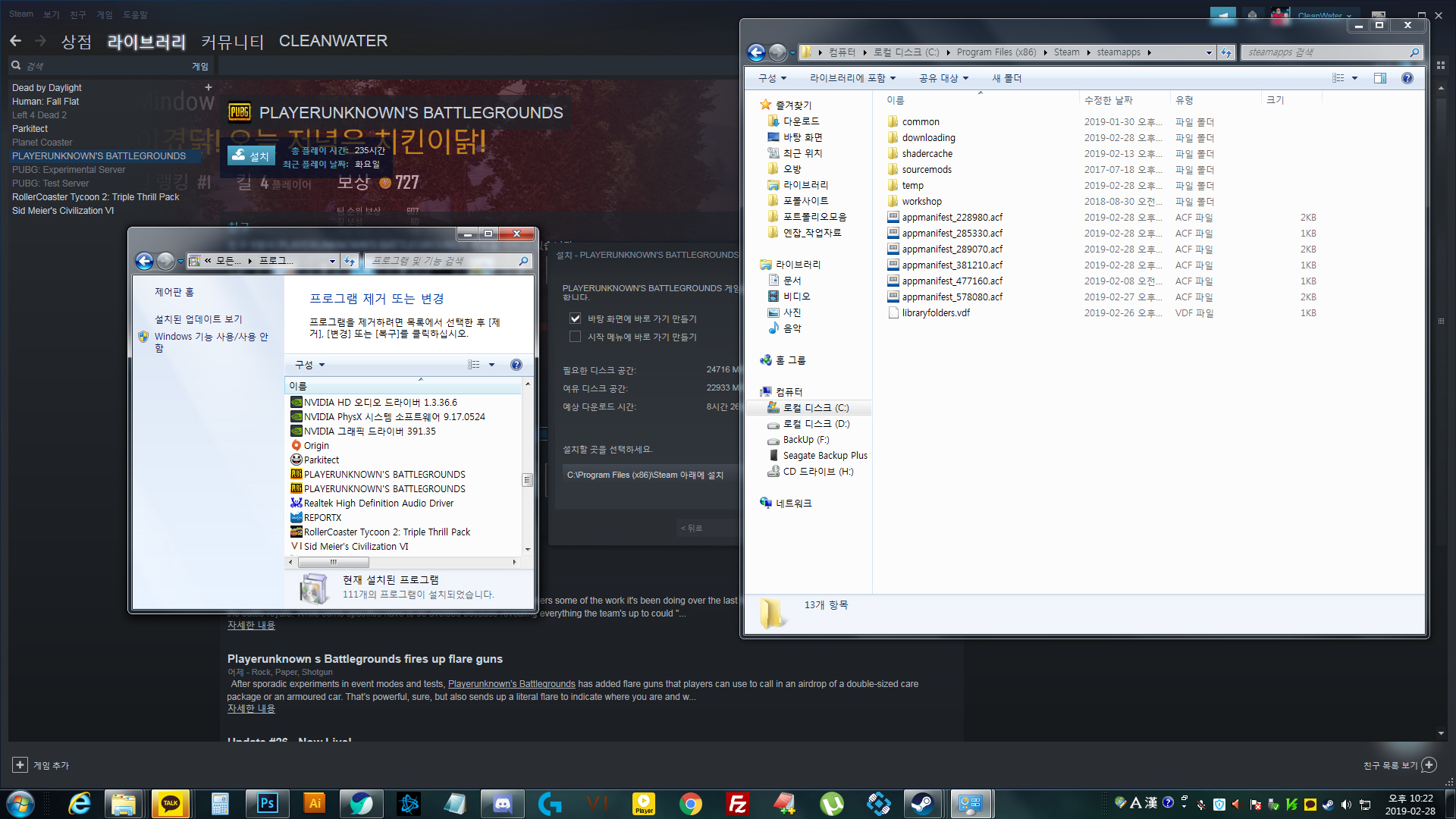Open the 도움말 menu in Steam
1456x819 pixels.
coord(136,14)
